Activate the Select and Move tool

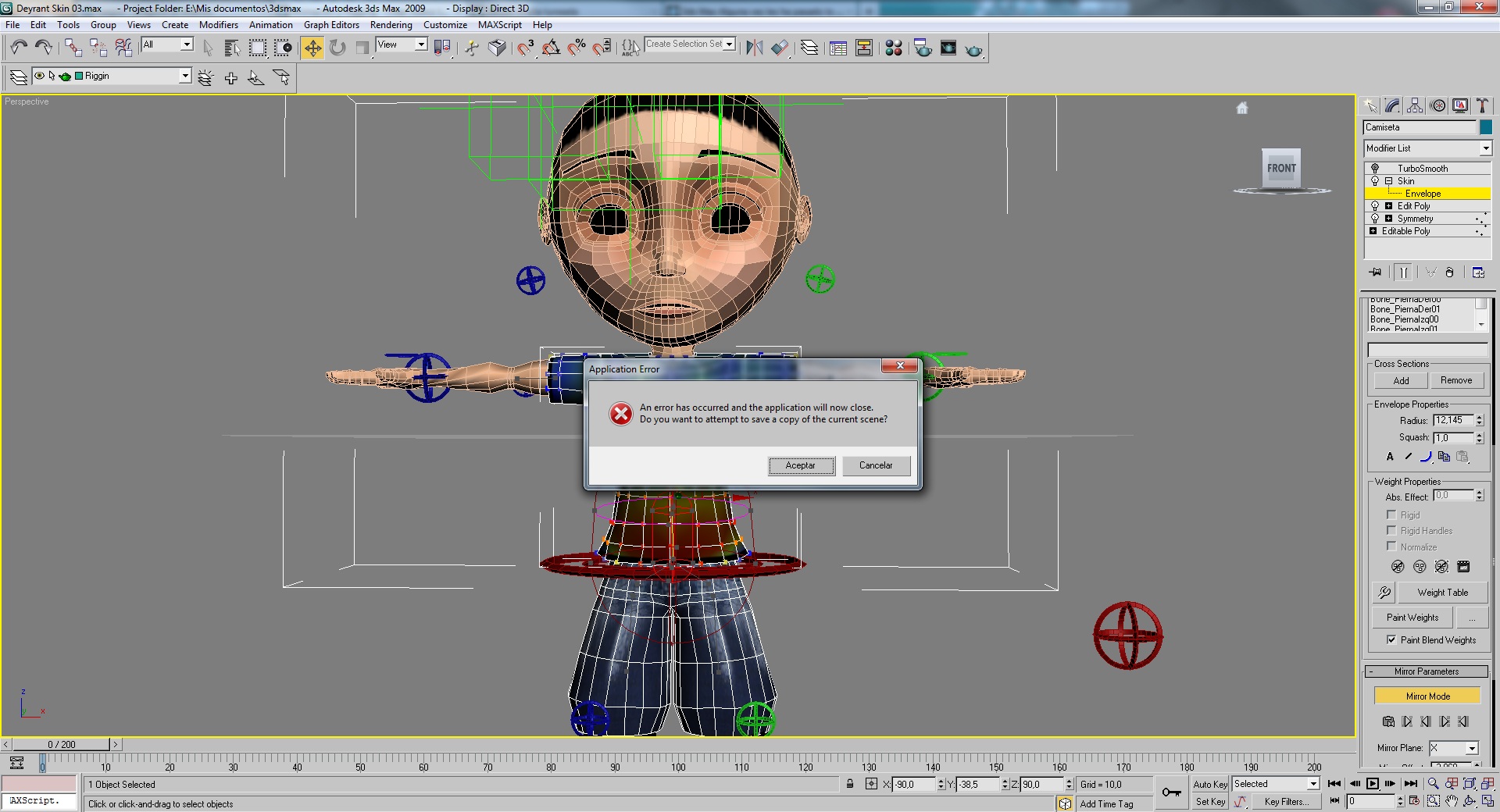tap(312, 48)
